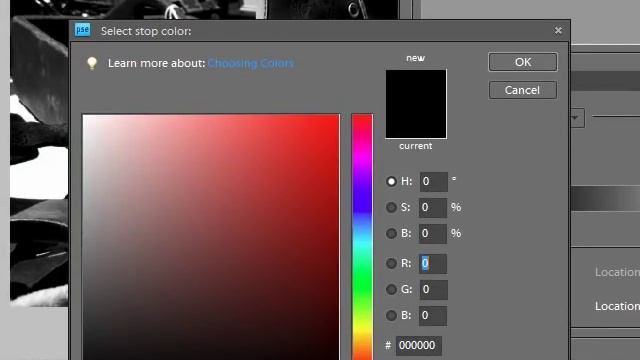Confirm color with the OK button
The image size is (640, 360).
[x=523, y=62]
